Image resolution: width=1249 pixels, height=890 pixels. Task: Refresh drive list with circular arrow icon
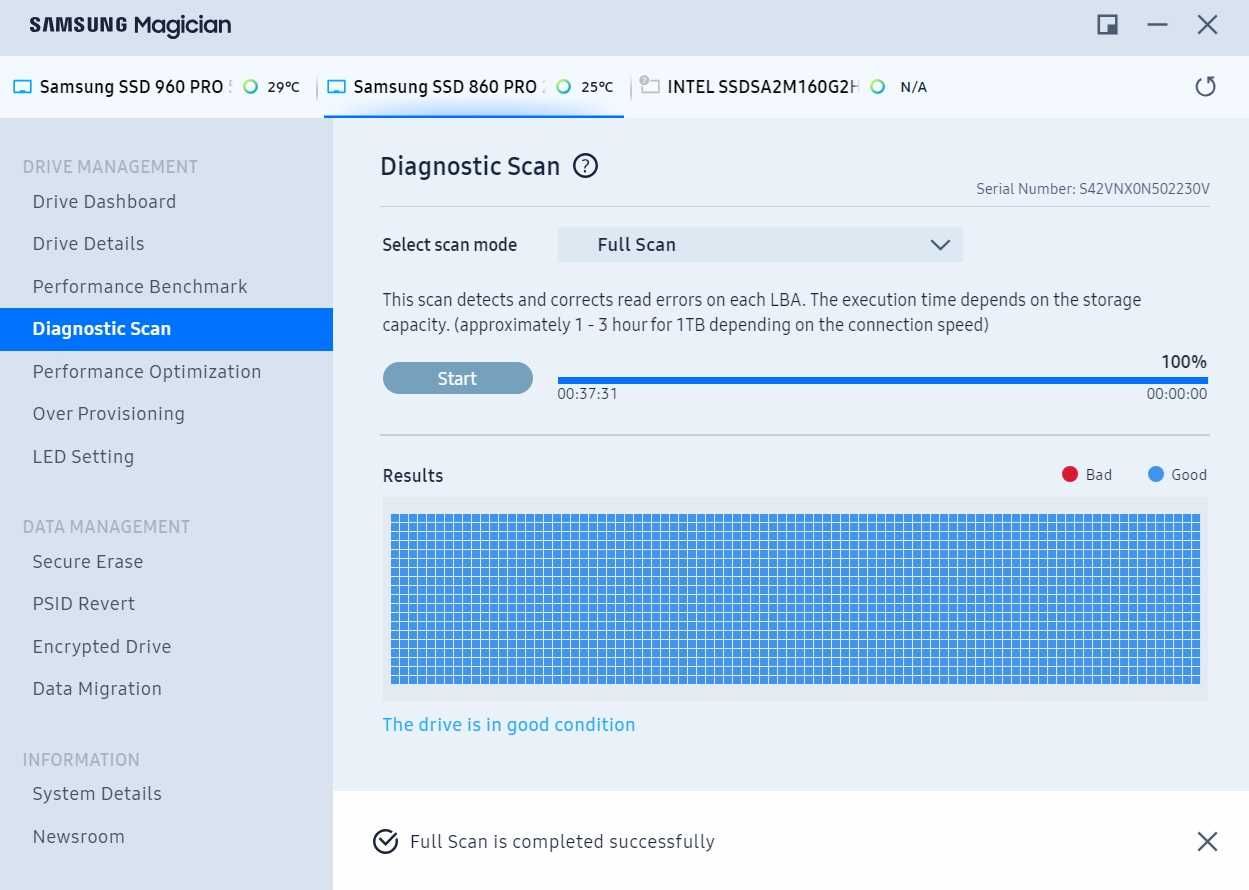pos(1206,87)
